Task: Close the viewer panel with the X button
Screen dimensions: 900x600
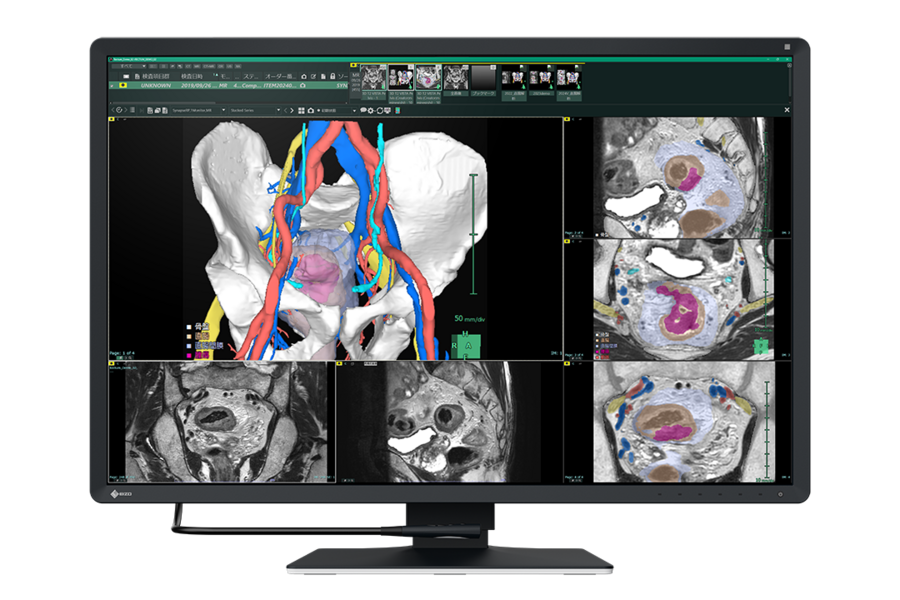Action: [787, 110]
